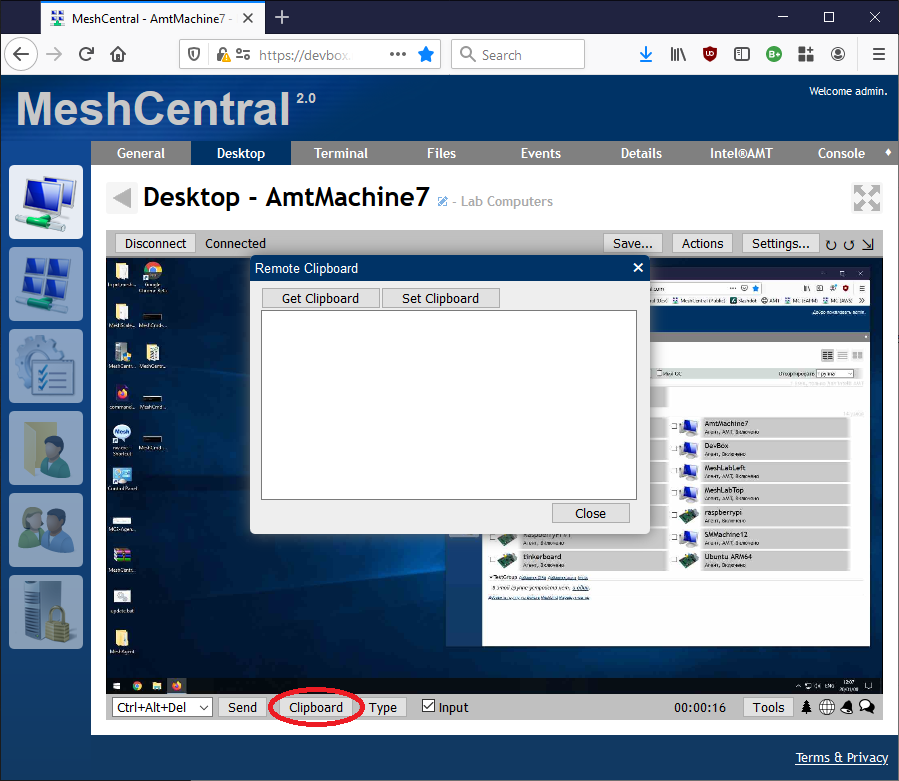Open page actions three-dots in URL bar
This screenshot has height=781, width=899.
398,54
